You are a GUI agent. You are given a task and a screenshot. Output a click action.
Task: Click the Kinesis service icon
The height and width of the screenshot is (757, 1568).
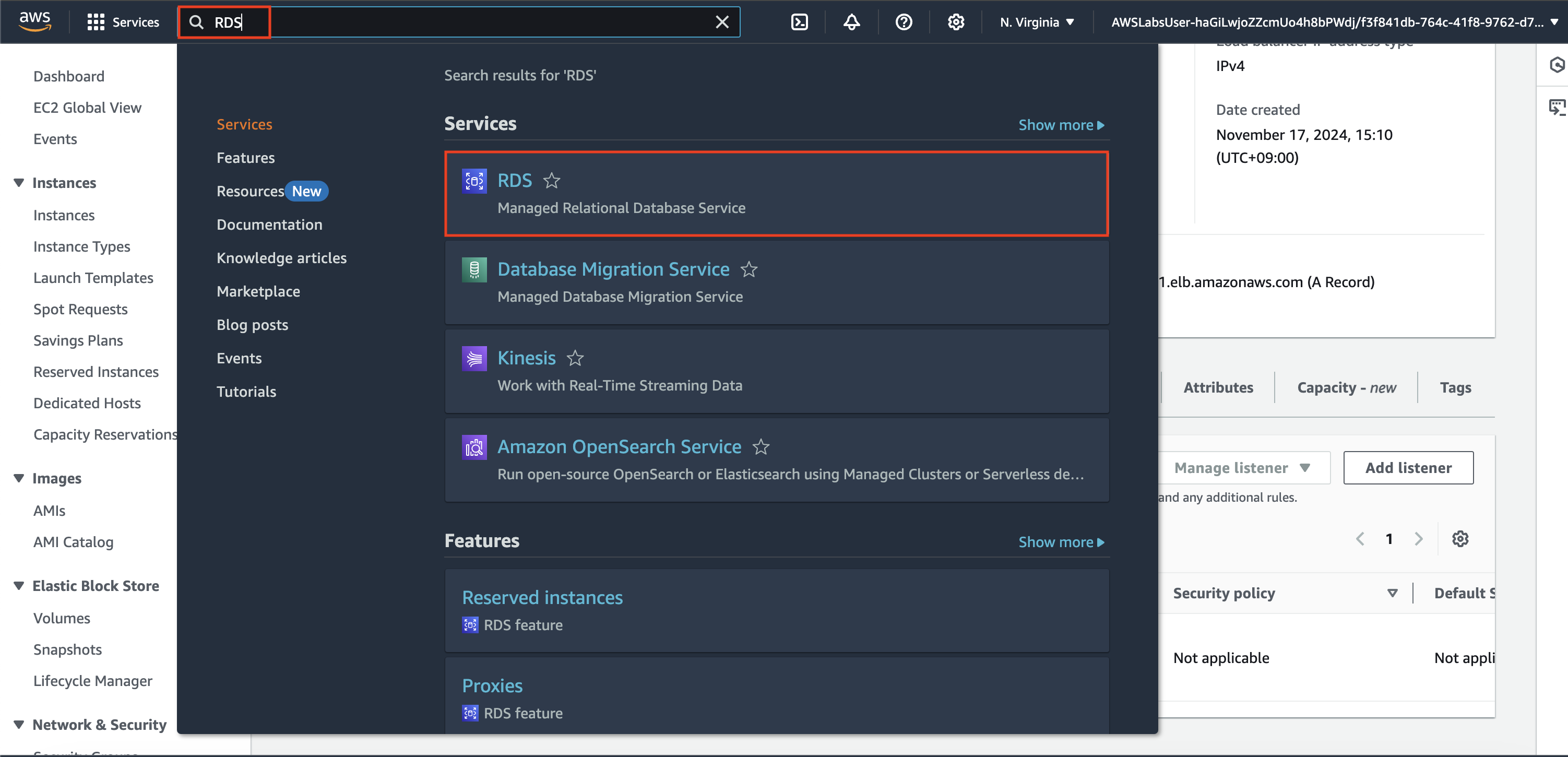(474, 359)
